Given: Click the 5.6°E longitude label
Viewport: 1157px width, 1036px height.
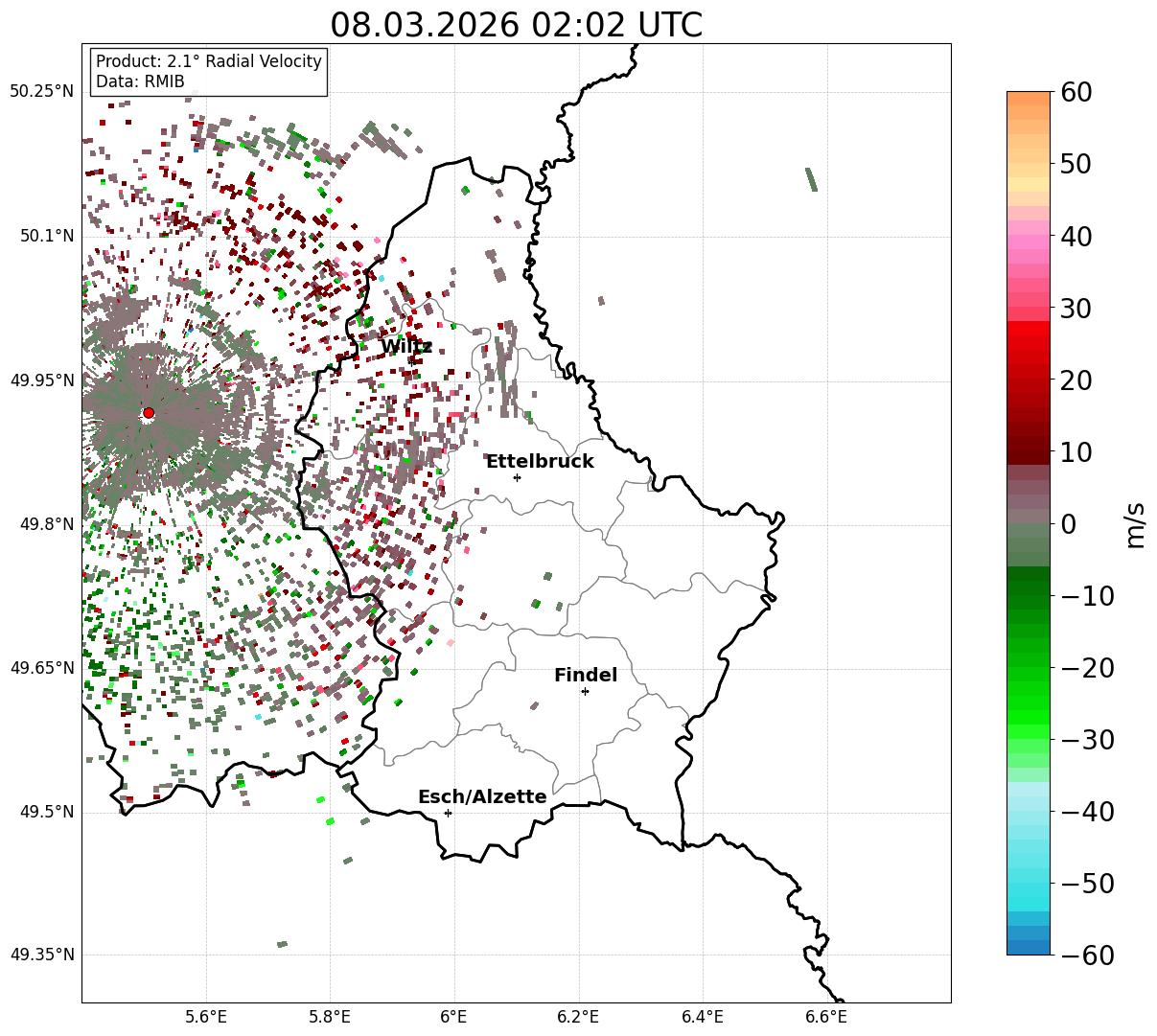Looking at the screenshot, I should tap(206, 1017).
